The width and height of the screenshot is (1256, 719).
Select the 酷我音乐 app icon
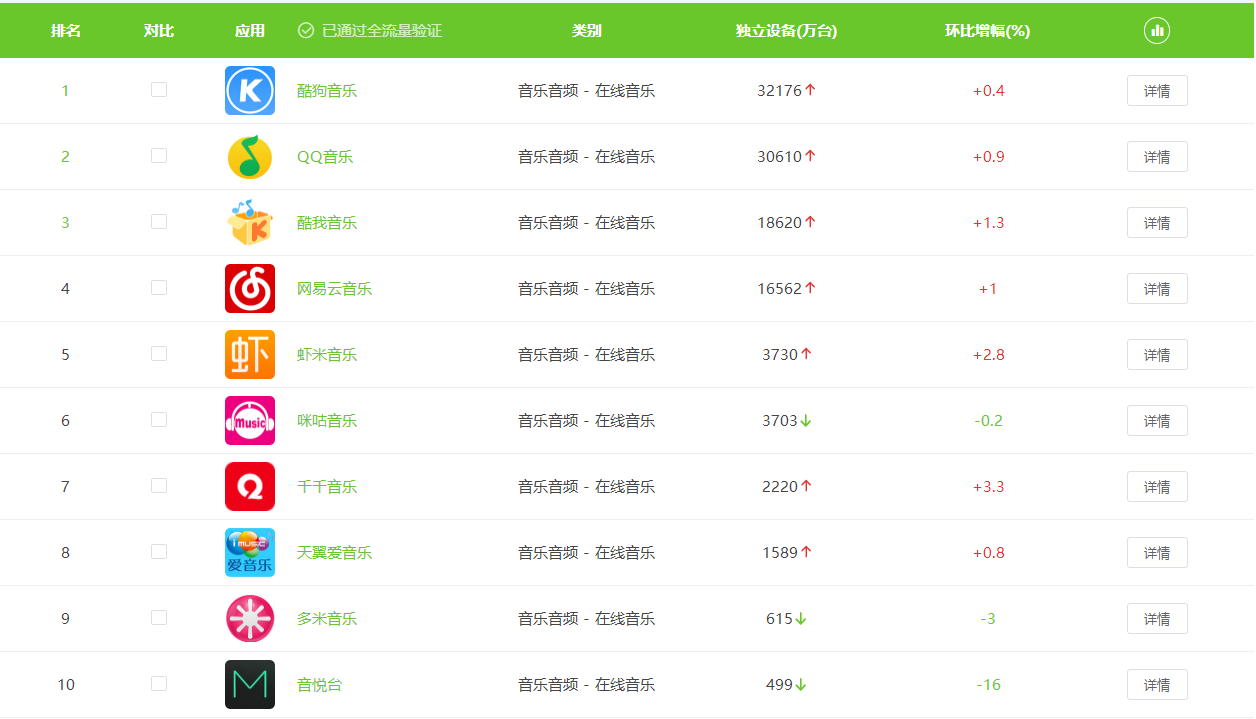point(250,222)
